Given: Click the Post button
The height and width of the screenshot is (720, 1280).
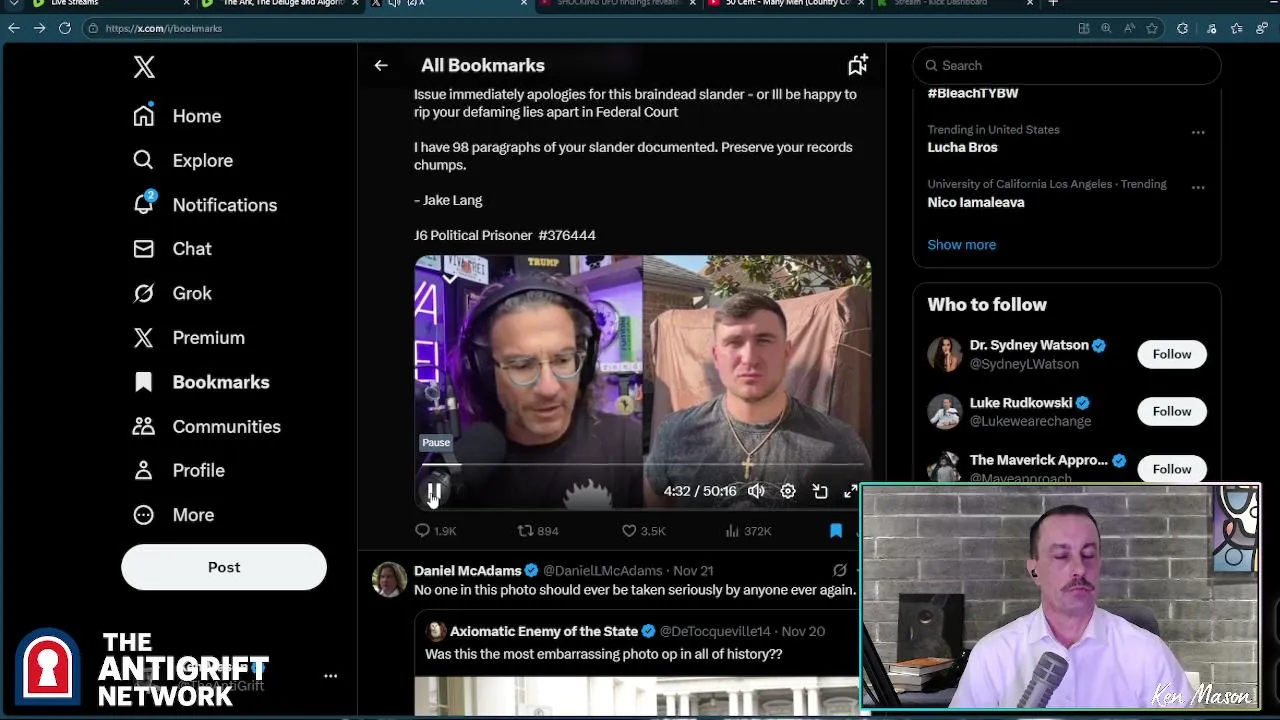Looking at the screenshot, I should 224,567.
